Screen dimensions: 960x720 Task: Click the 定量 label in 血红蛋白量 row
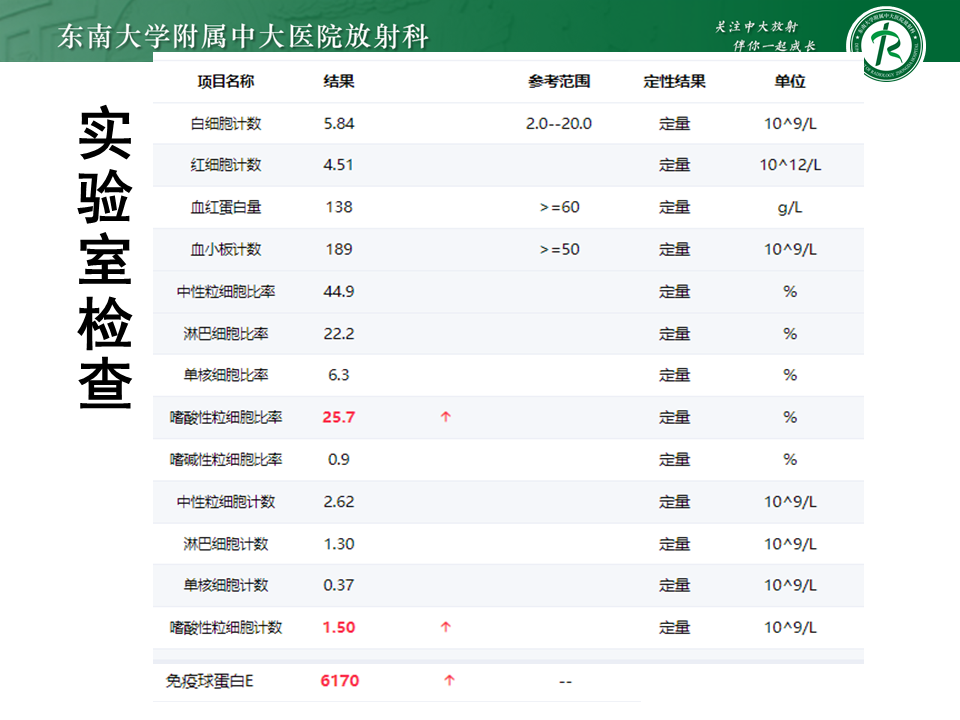(675, 208)
